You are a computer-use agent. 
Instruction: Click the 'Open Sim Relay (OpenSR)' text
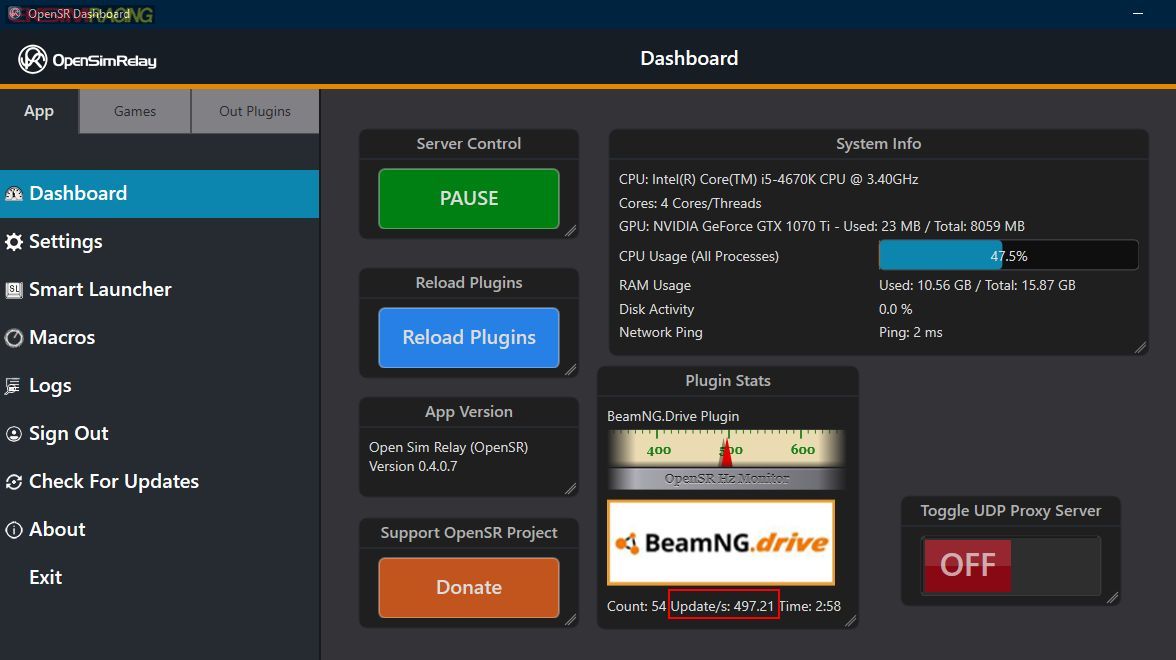(x=448, y=447)
